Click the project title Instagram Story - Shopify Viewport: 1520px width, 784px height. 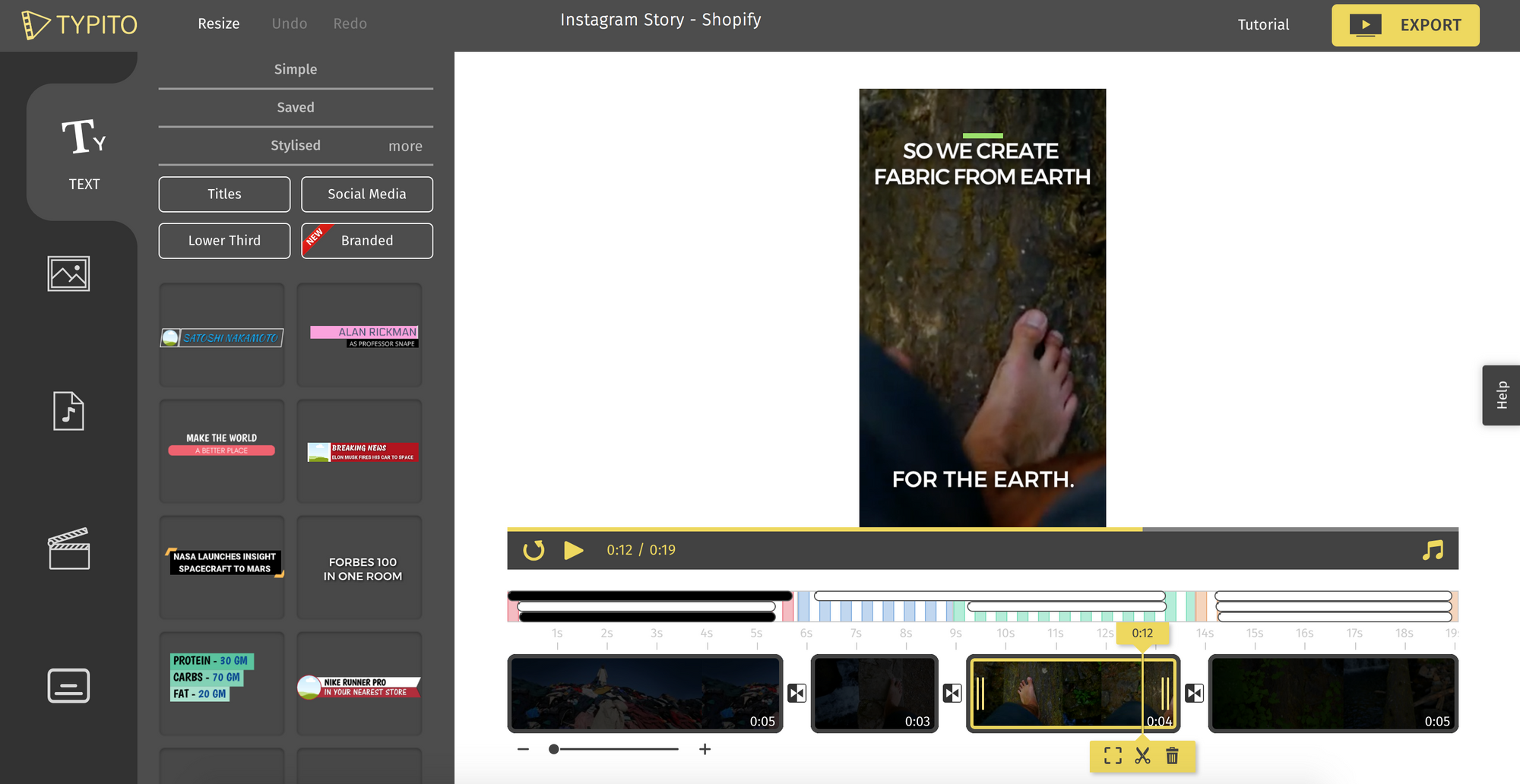pos(660,20)
